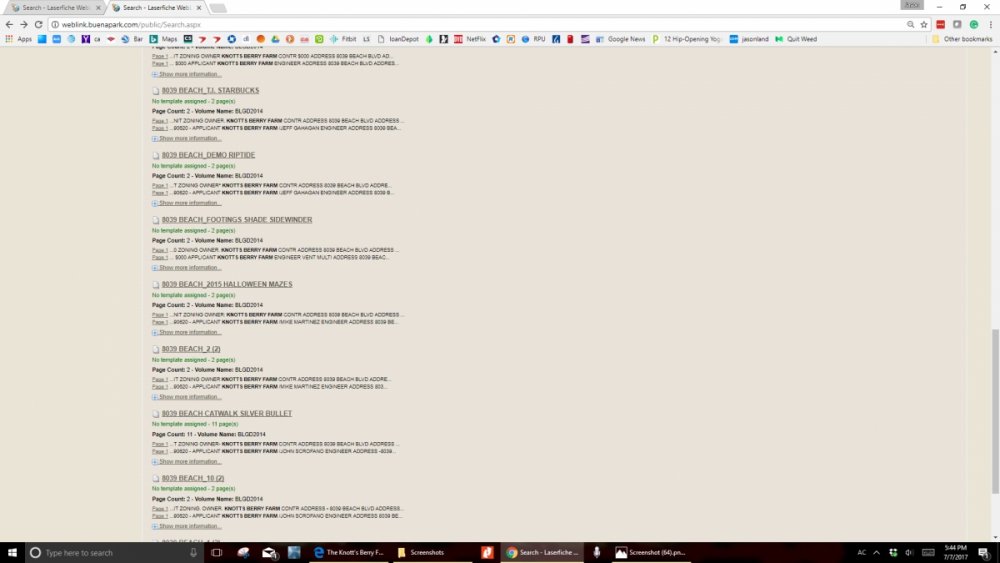The width and height of the screenshot is (1000, 563).
Task: Switch to The Knott's Berry Farm Edge window
Action: pos(348,552)
